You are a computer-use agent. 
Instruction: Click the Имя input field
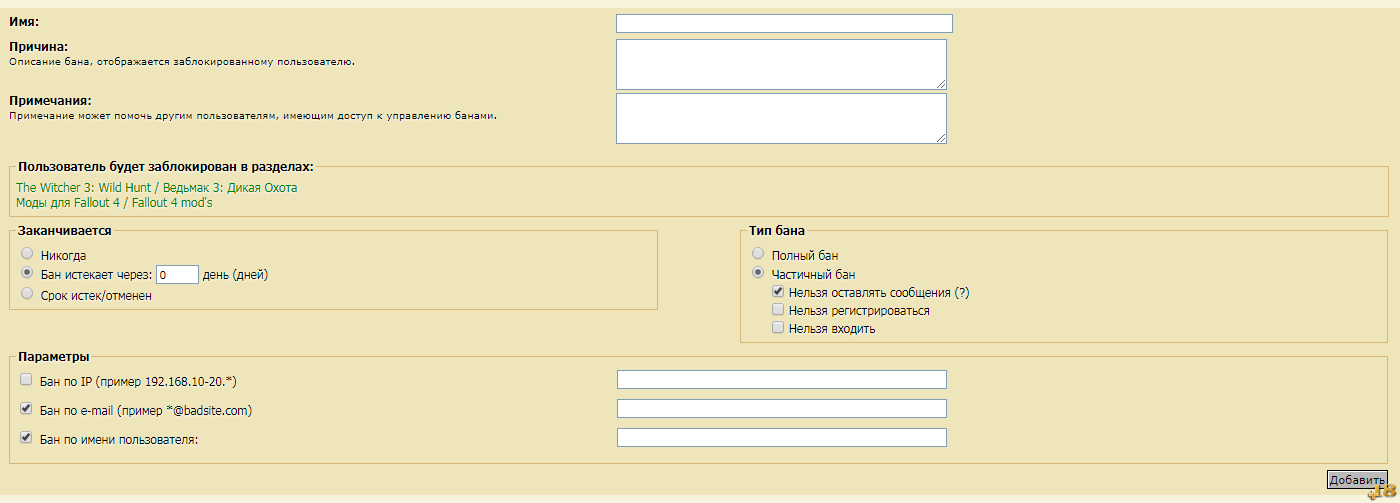pyautogui.click(x=784, y=23)
